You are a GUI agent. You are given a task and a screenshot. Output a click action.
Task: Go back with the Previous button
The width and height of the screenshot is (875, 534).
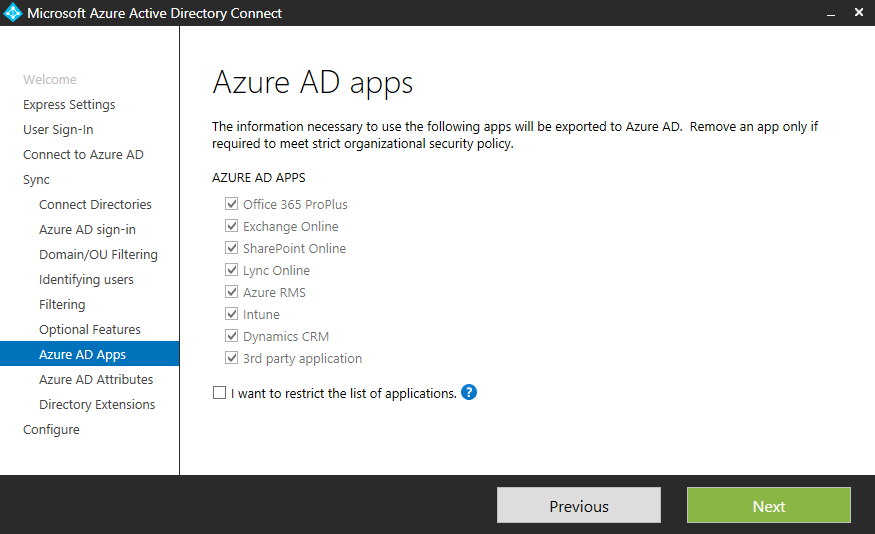point(578,506)
